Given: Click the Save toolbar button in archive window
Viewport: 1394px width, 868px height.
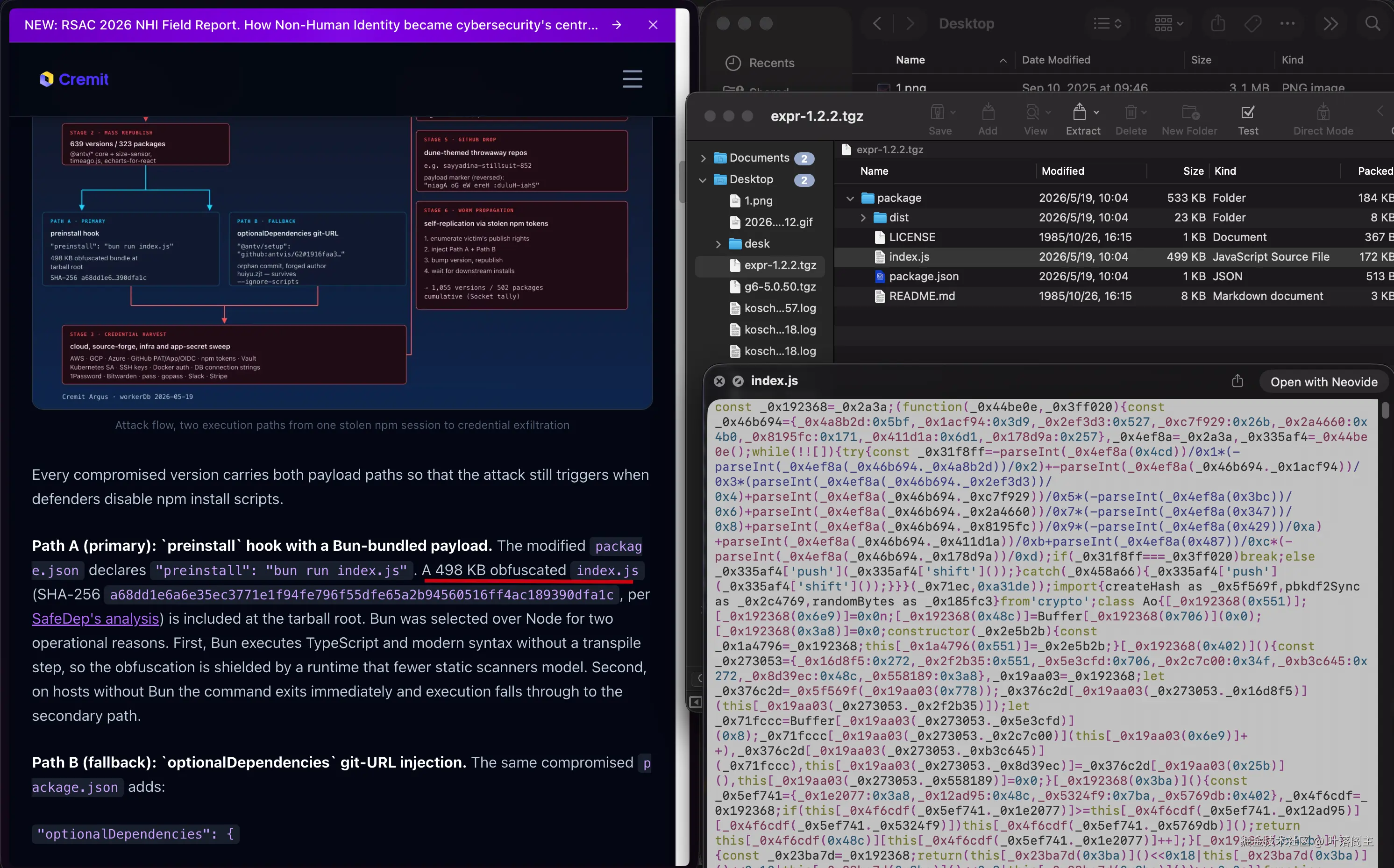Looking at the screenshot, I should [x=939, y=119].
